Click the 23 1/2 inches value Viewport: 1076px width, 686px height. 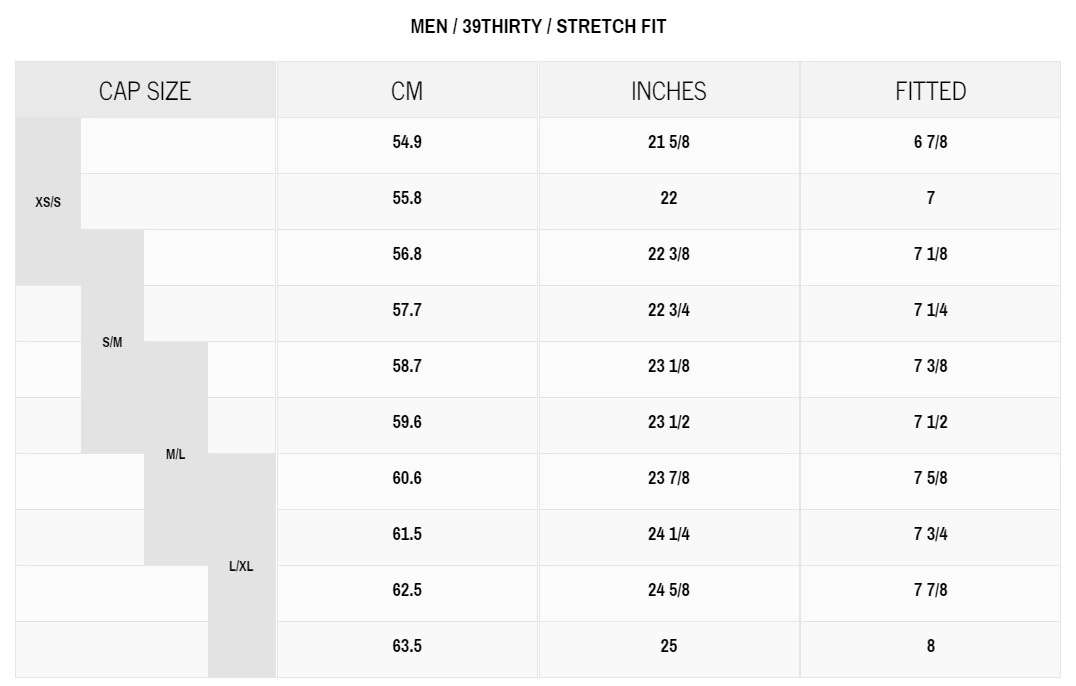[668, 422]
